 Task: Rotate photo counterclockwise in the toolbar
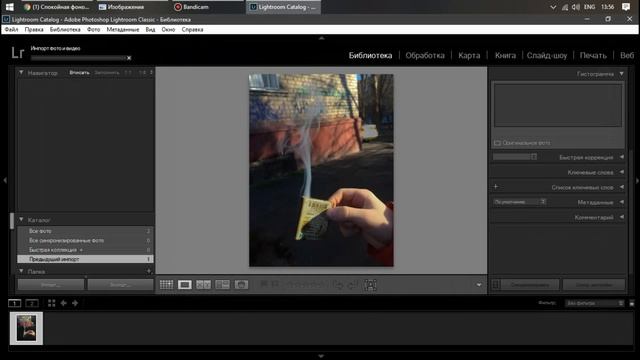[x=338, y=285]
